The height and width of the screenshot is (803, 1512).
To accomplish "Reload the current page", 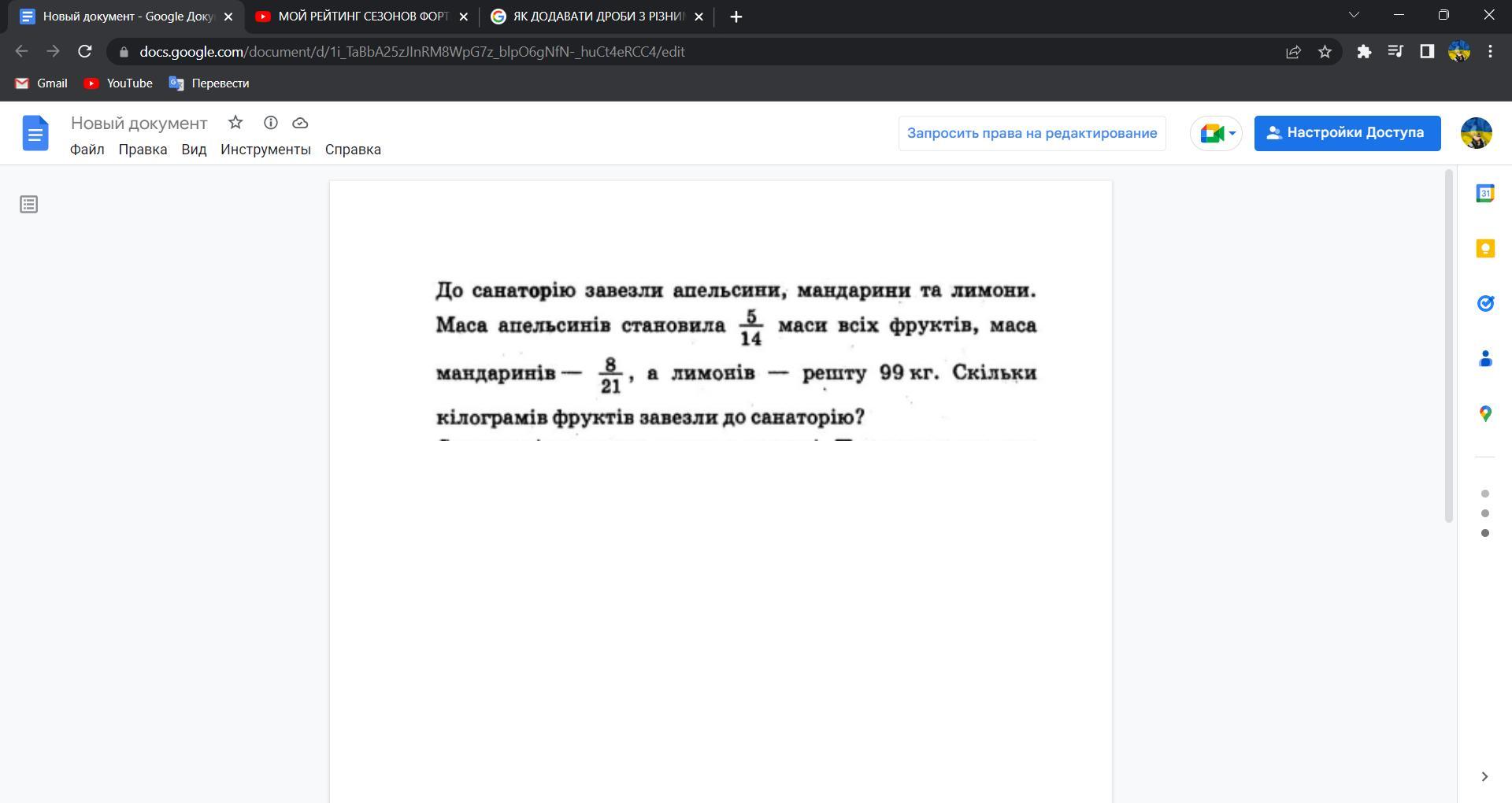I will [x=85, y=52].
